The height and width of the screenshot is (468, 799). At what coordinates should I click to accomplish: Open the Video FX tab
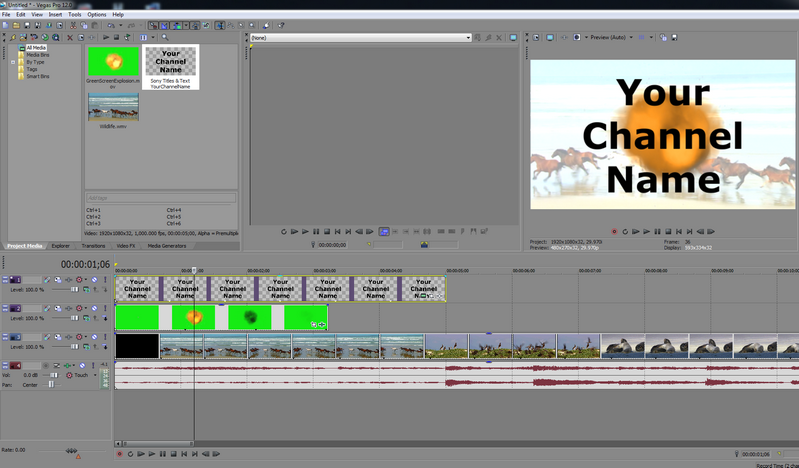coord(126,246)
